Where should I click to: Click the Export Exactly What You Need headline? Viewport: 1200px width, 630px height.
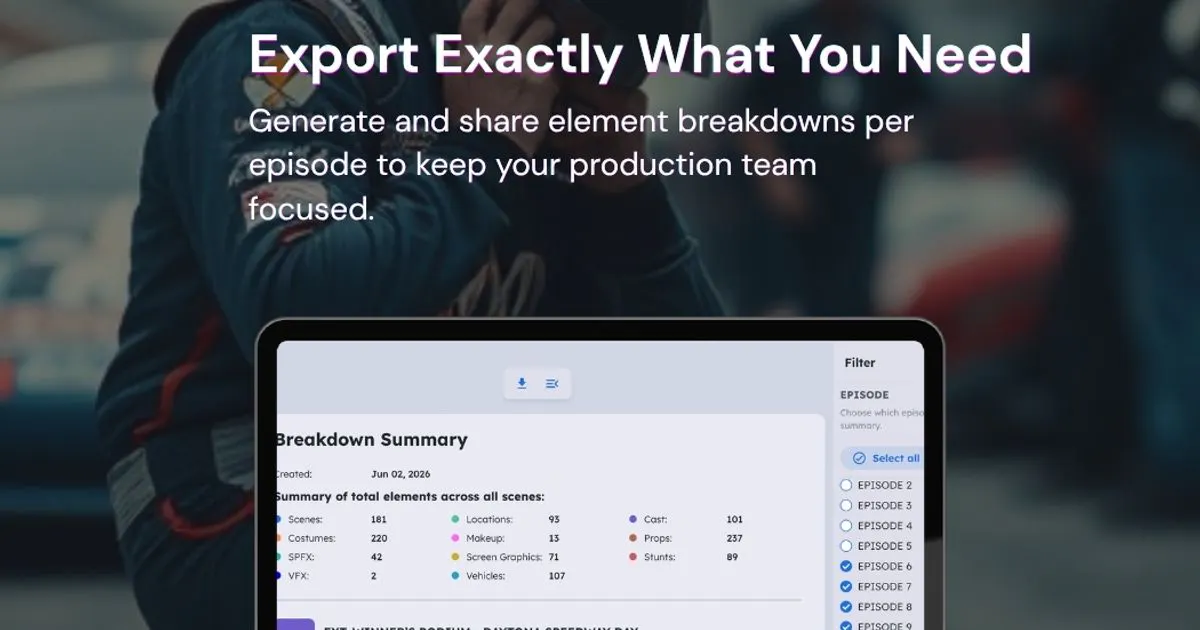pyautogui.click(x=640, y=54)
